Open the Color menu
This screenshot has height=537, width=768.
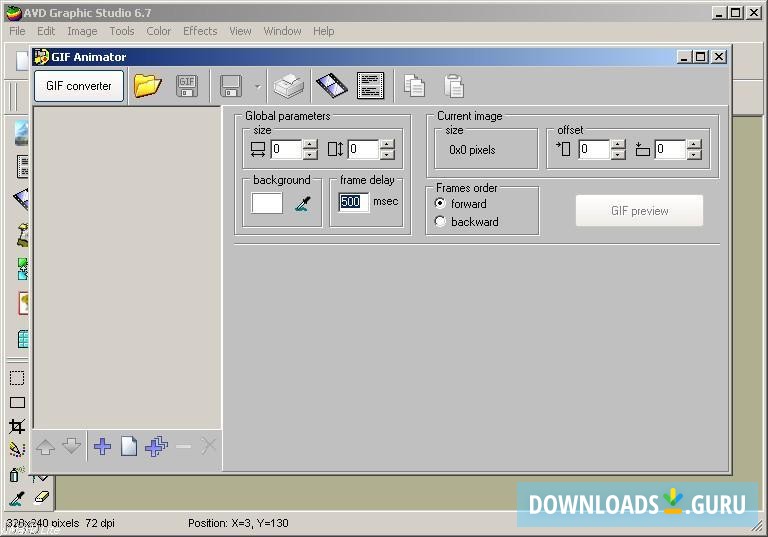(158, 31)
